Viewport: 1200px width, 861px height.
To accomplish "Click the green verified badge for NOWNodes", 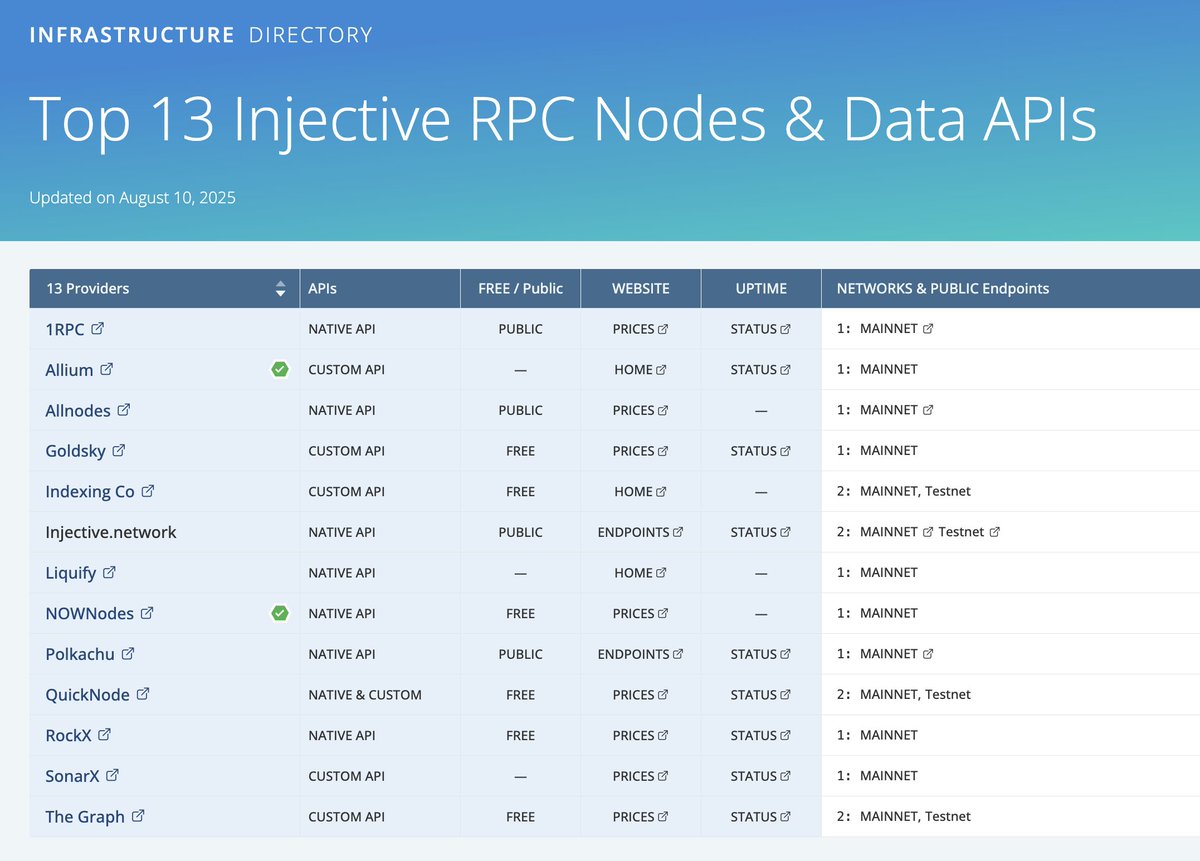I will tap(280, 614).
